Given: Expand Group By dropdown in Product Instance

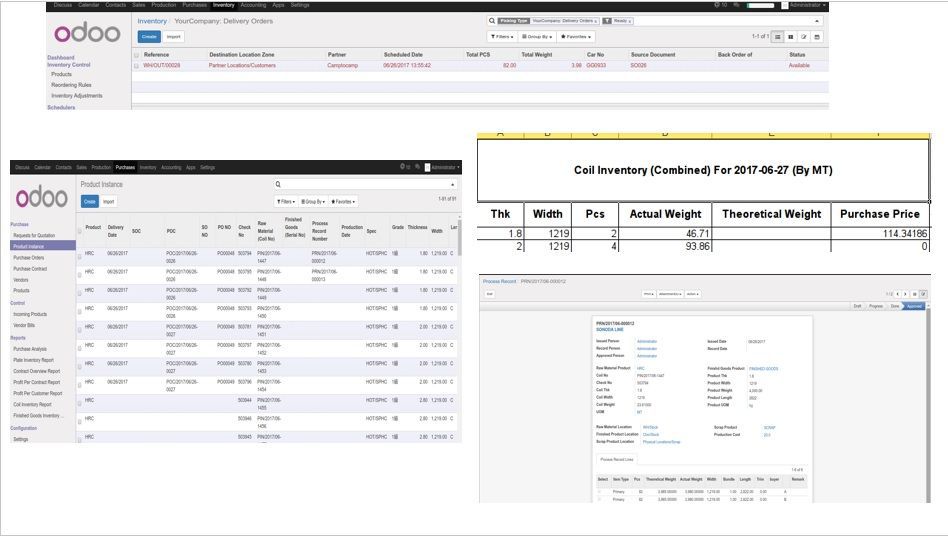Looking at the screenshot, I should point(313,201).
